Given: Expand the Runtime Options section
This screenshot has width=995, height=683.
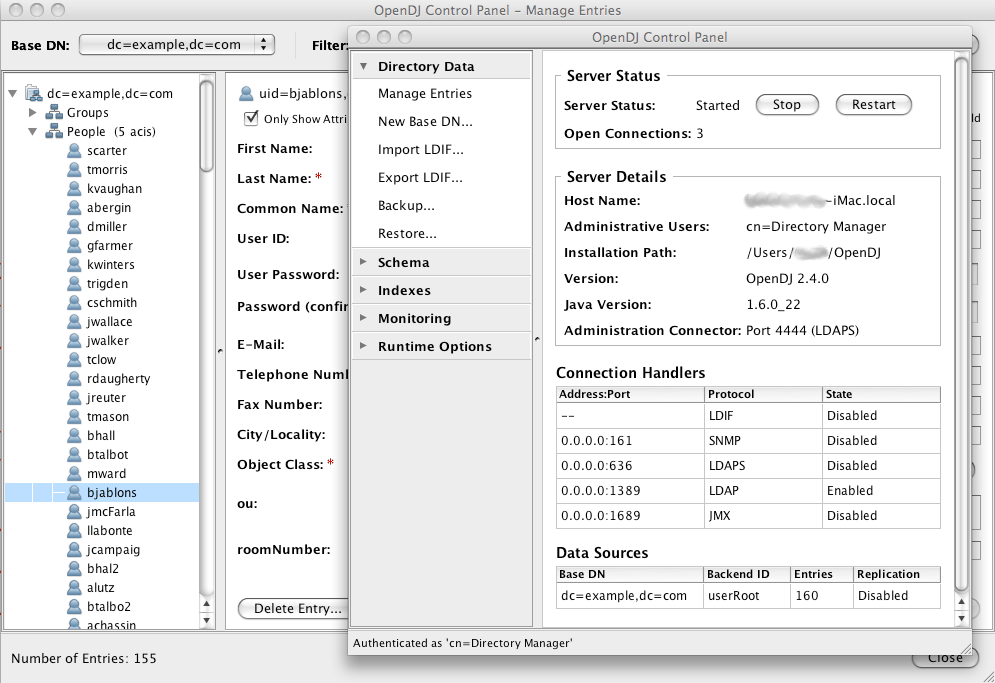Looking at the screenshot, I should pos(364,345).
